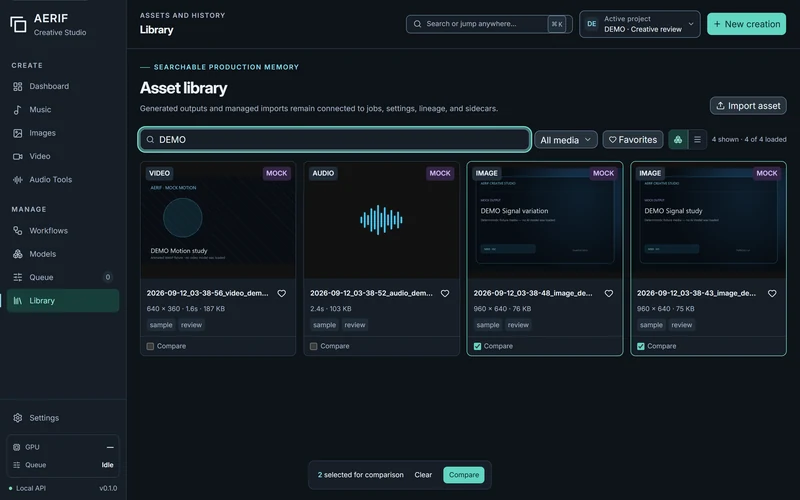This screenshot has height=500, width=800.
Task: Click the DE project avatar
Action: click(x=591, y=24)
